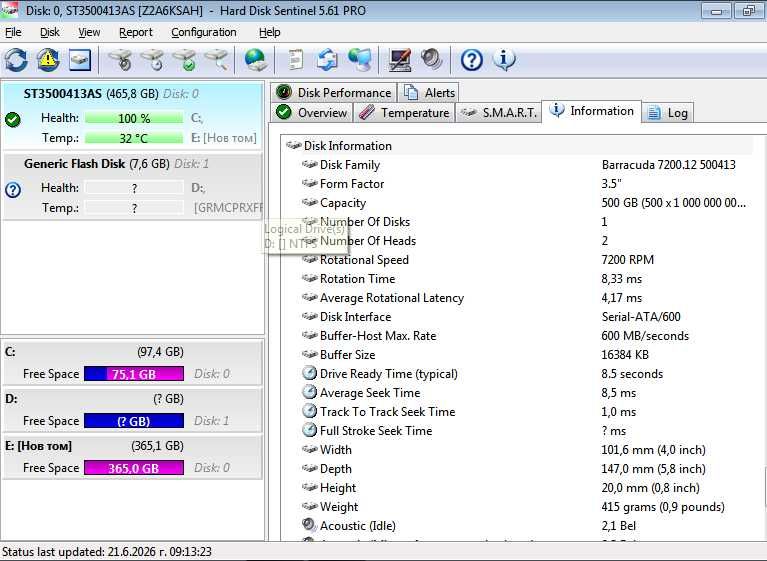767x561 pixels.
Task: Click the clock icon beside Drive Ready Time
Action: point(309,373)
